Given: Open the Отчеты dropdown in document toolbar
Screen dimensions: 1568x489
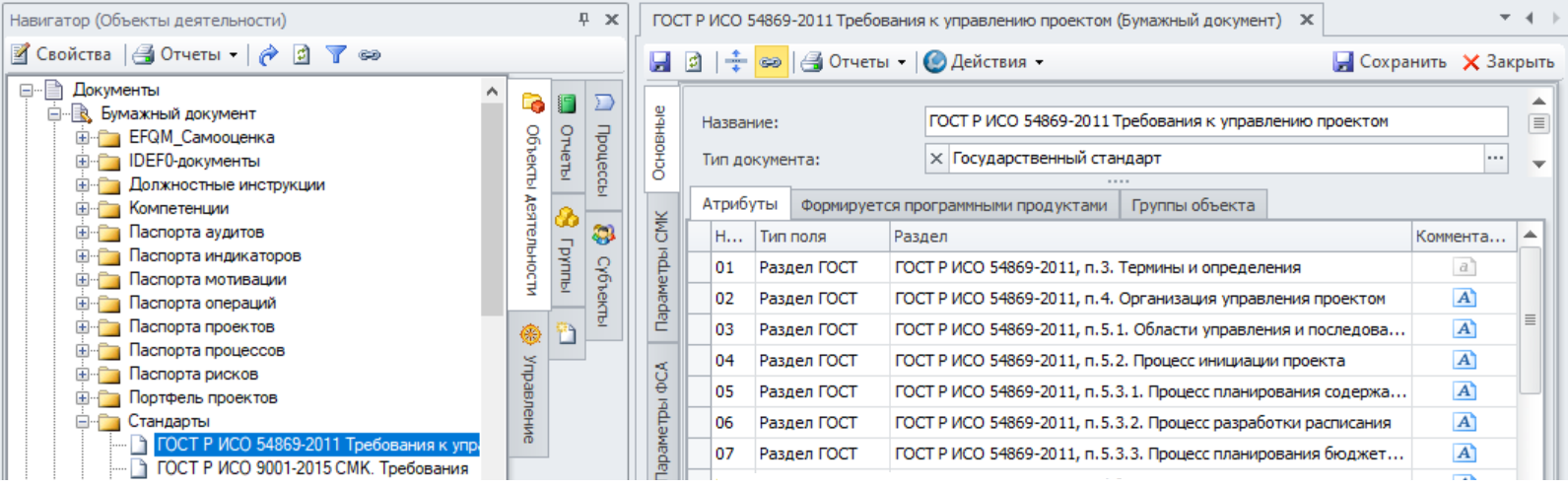Looking at the screenshot, I should [854, 62].
